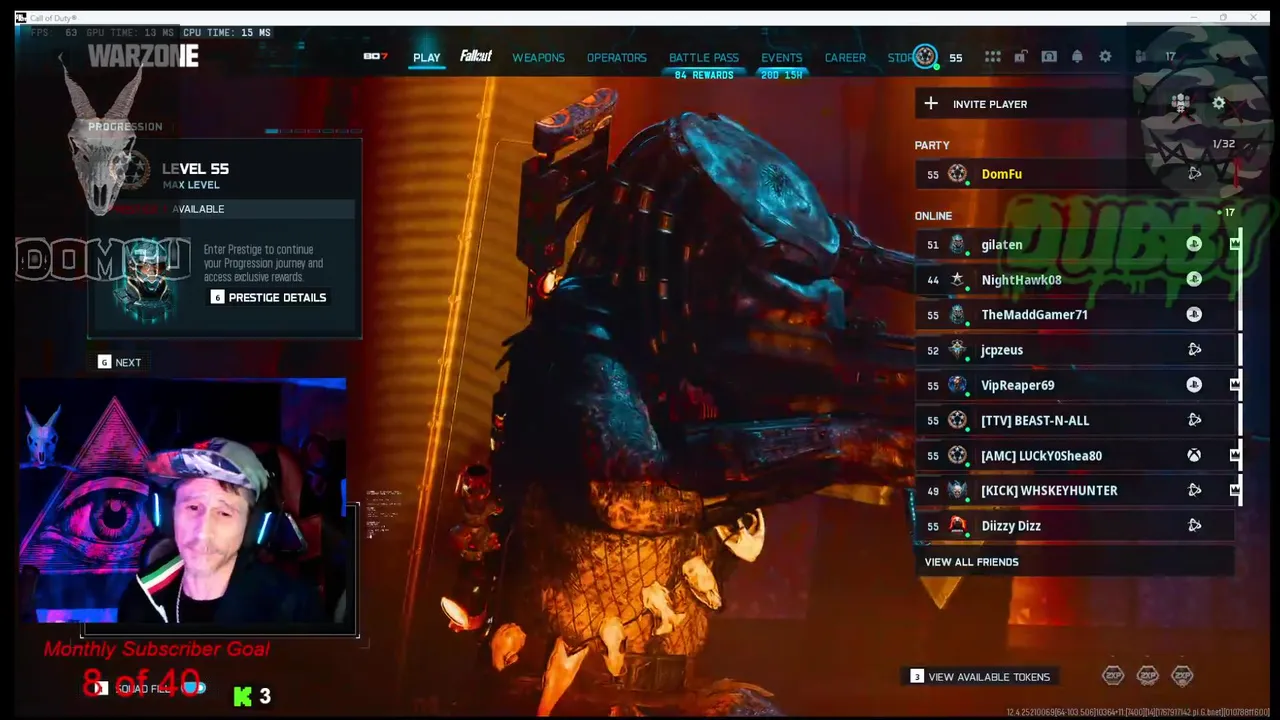Click WHSKEYHUNTER's Battle.net icon

click(1194, 491)
